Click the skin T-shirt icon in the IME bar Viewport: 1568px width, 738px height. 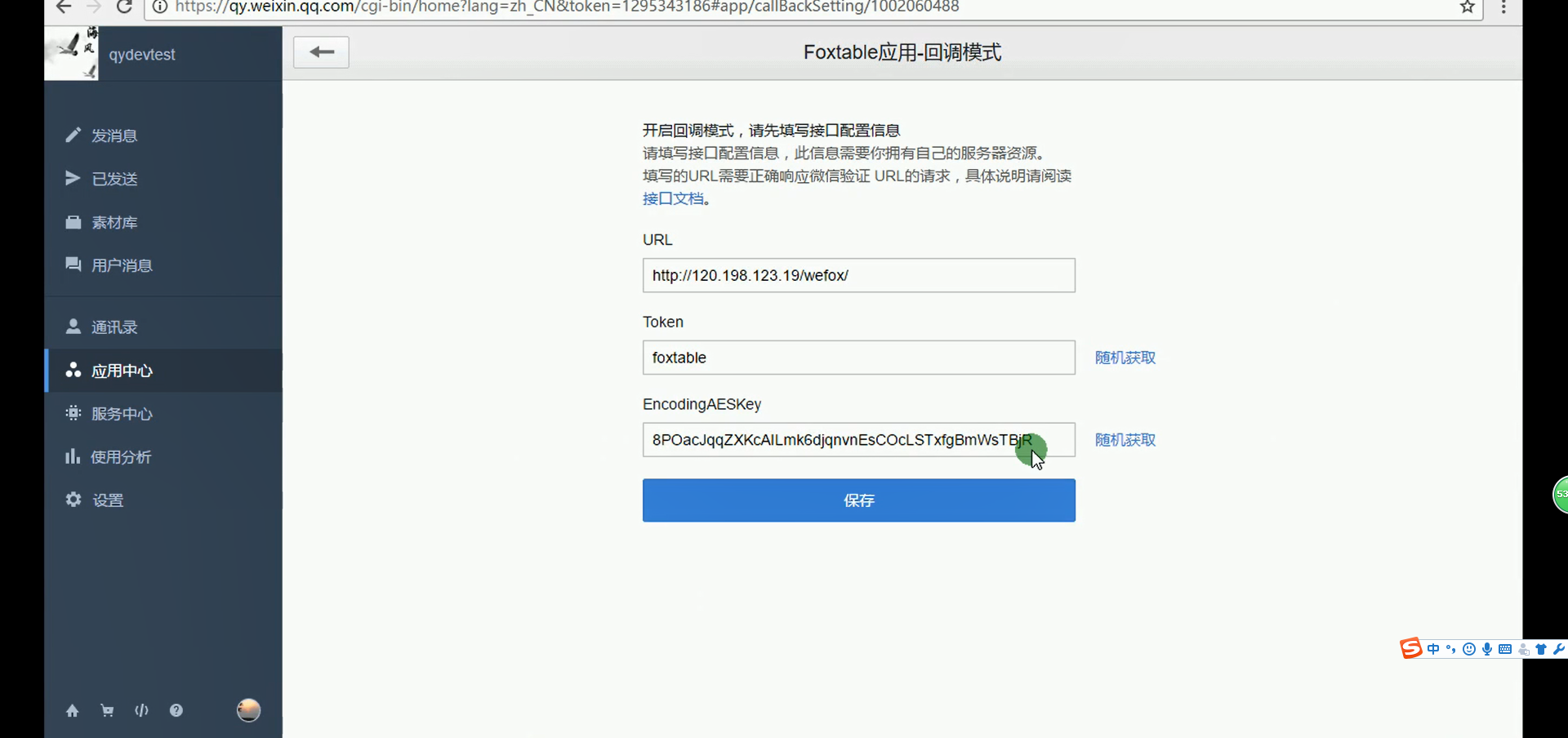pos(1541,649)
